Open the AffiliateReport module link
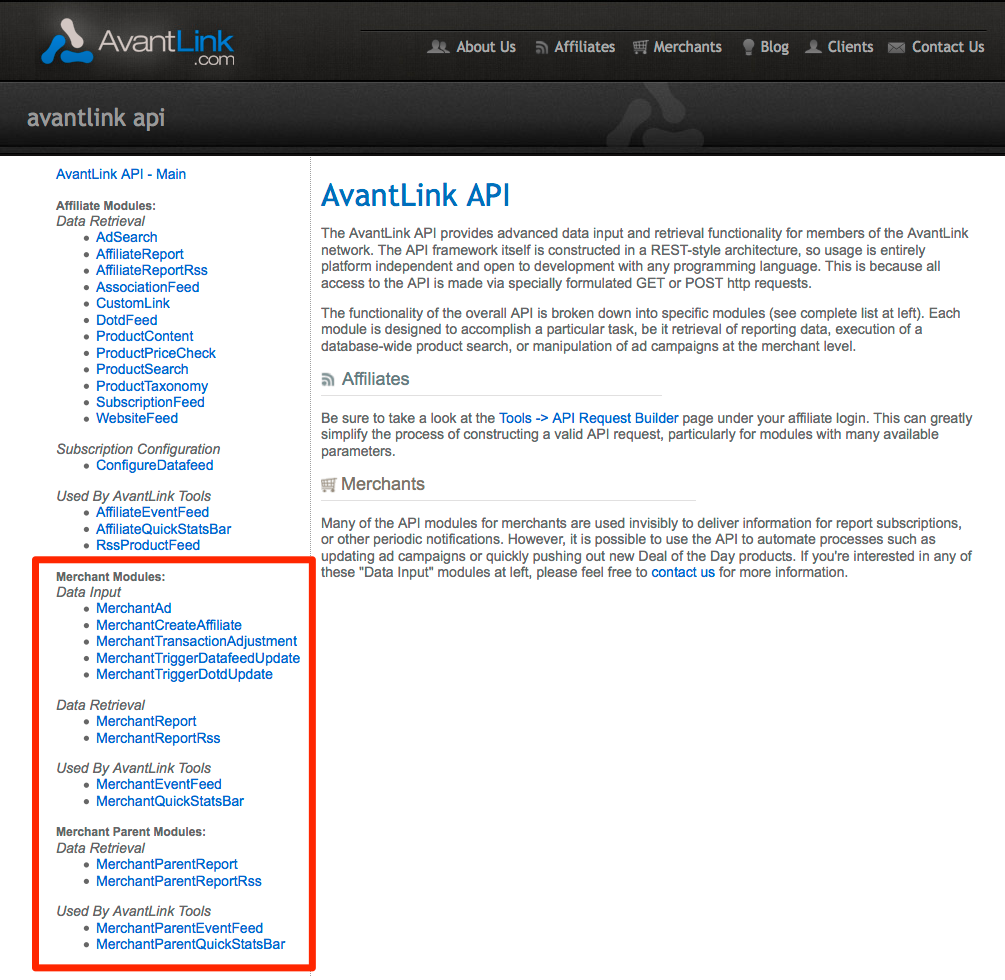 pos(140,254)
